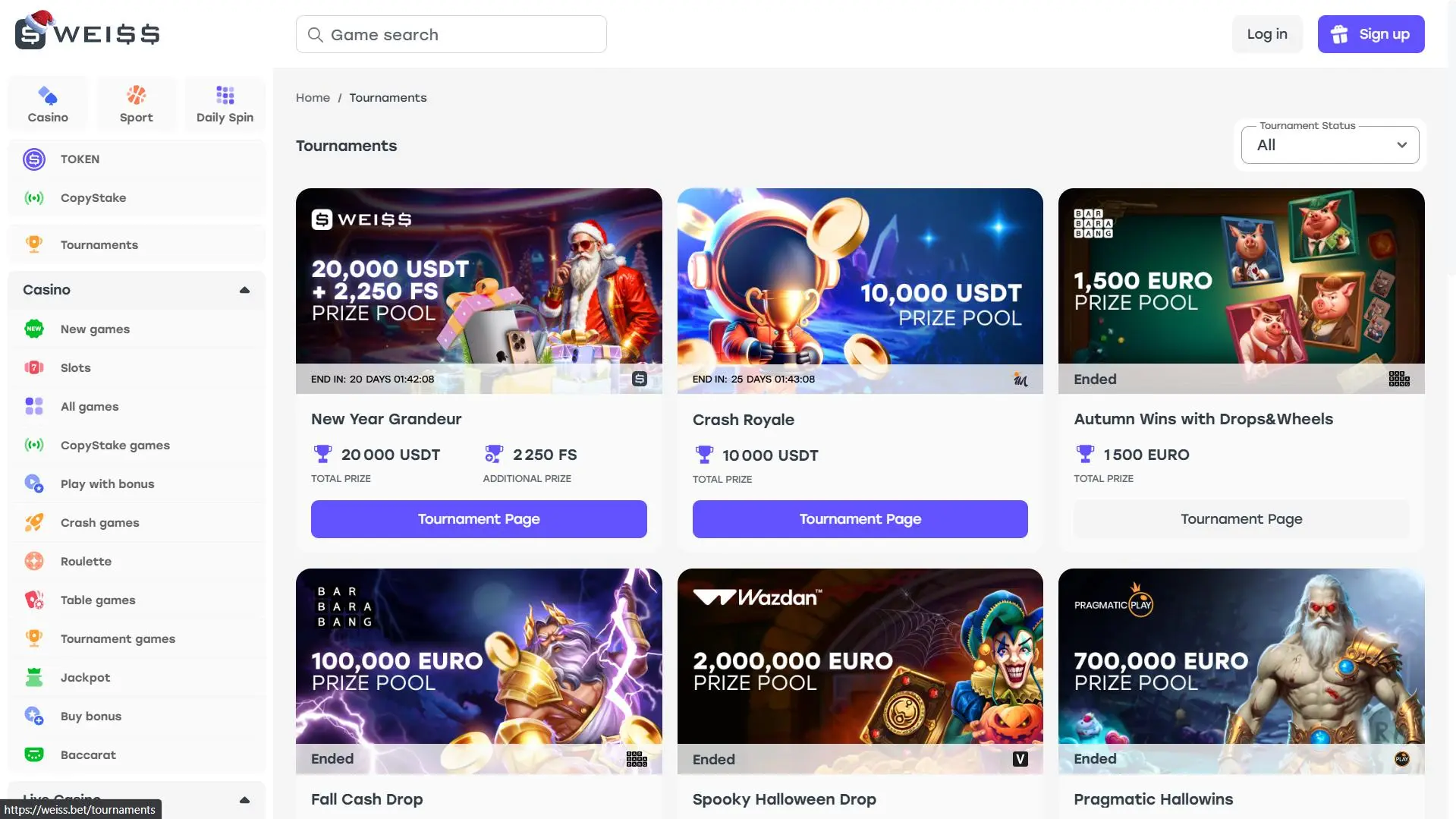
Task: Click the Roulette wheel icon
Action: click(x=34, y=562)
